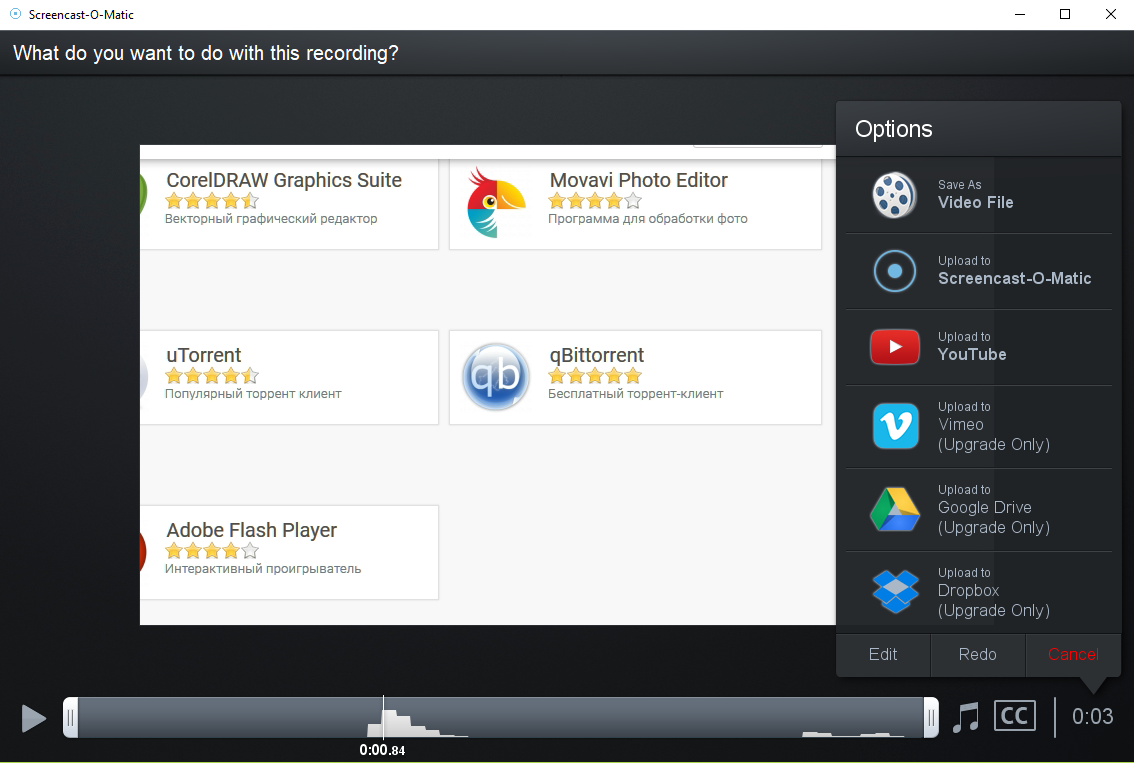Click 'Бесплатный торрент-клиент' description
The height and width of the screenshot is (763, 1134).
pyautogui.click(x=636, y=393)
